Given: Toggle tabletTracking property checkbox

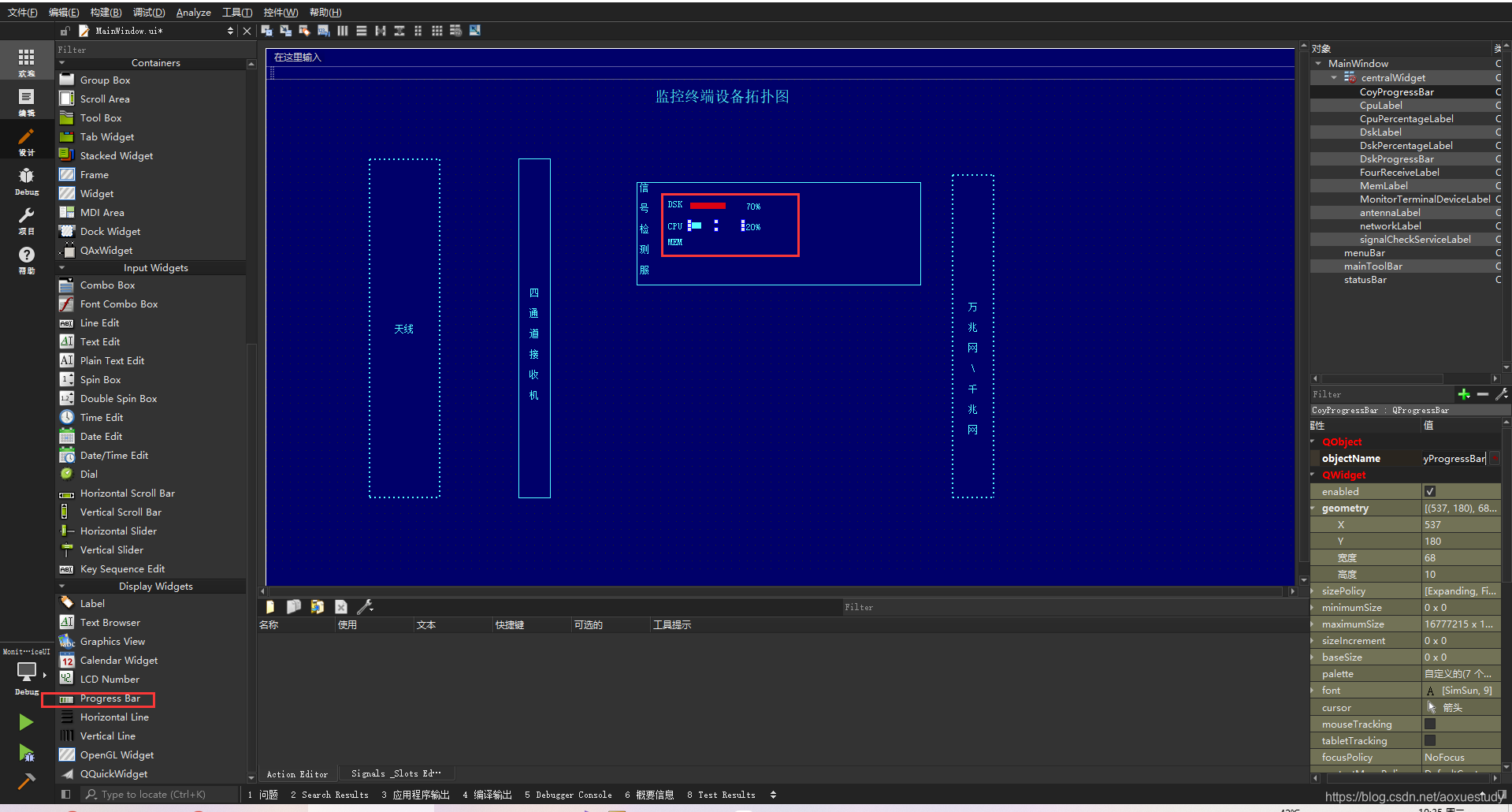Looking at the screenshot, I should coord(1430,740).
